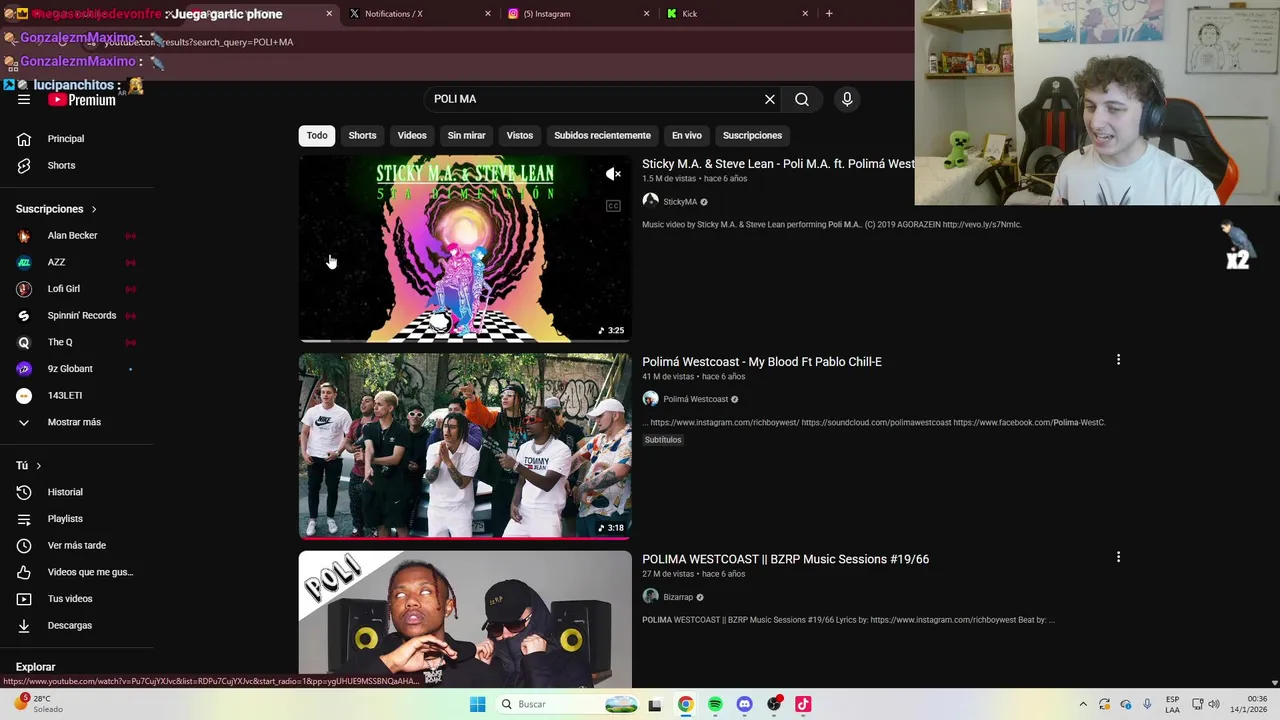Click the Buscar taskbar search box
The height and width of the screenshot is (720, 1280).
tap(568, 704)
